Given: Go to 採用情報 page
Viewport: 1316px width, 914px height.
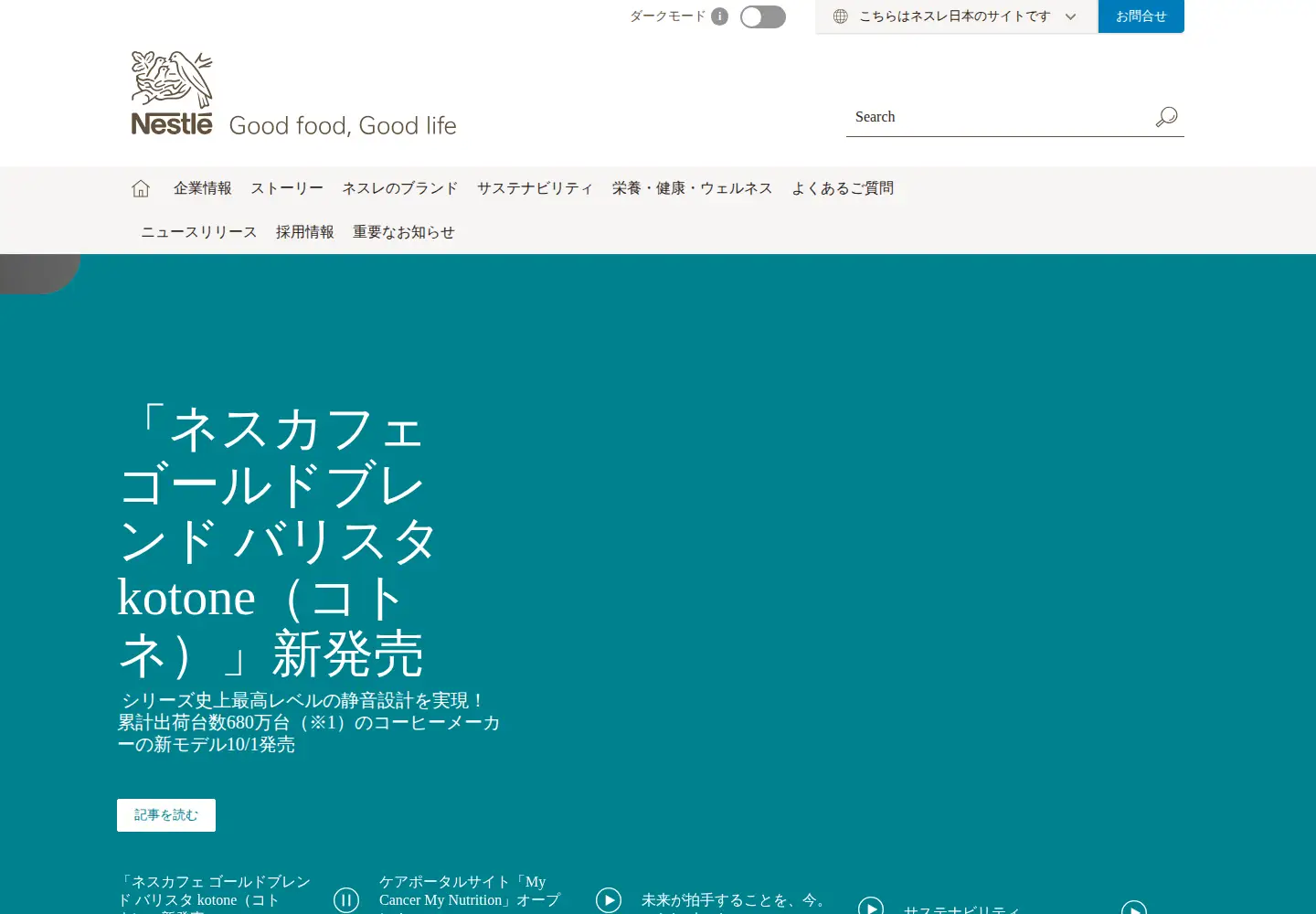Looking at the screenshot, I should (x=305, y=232).
